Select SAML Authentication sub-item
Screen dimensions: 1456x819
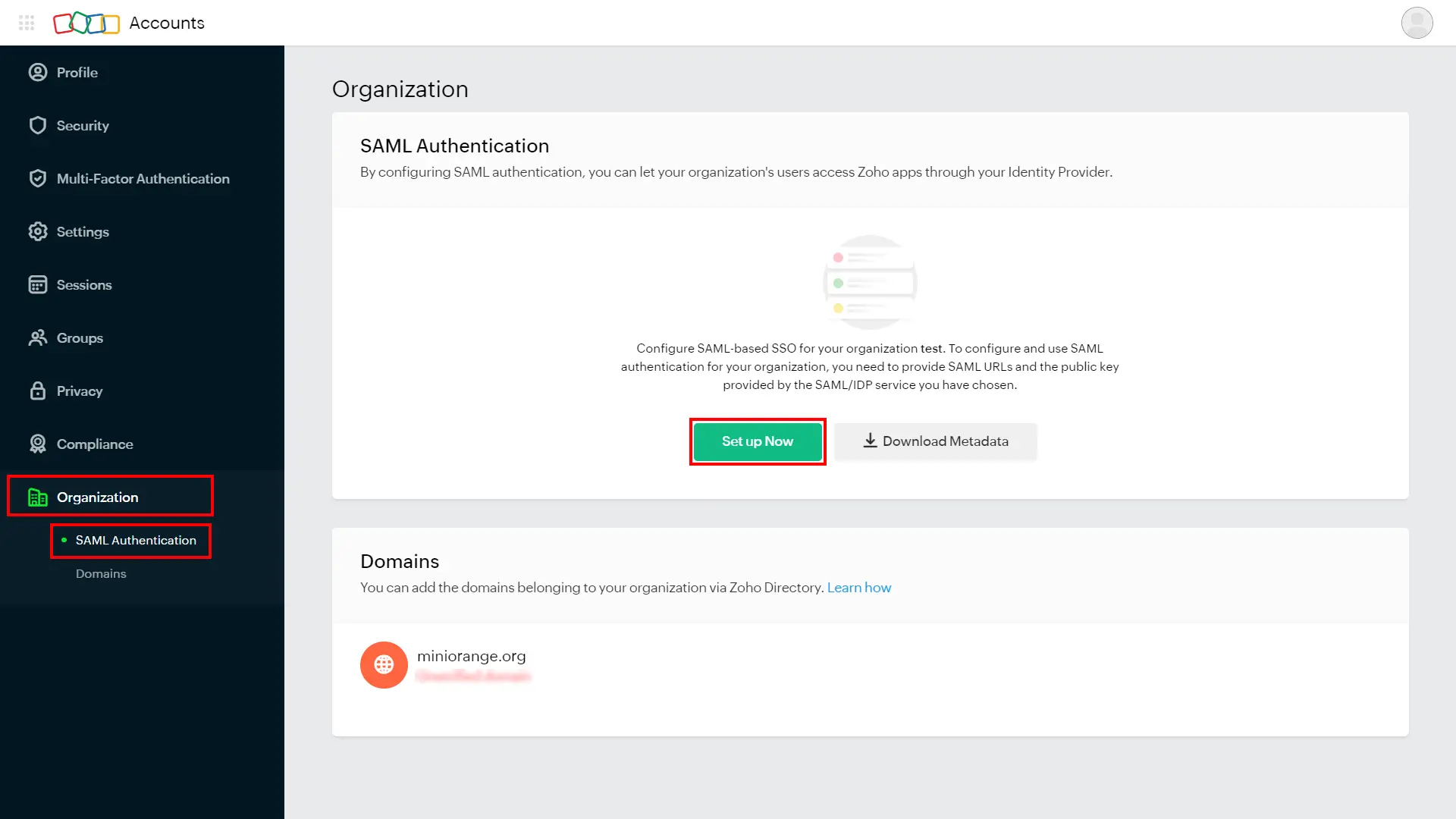coord(136,540)
